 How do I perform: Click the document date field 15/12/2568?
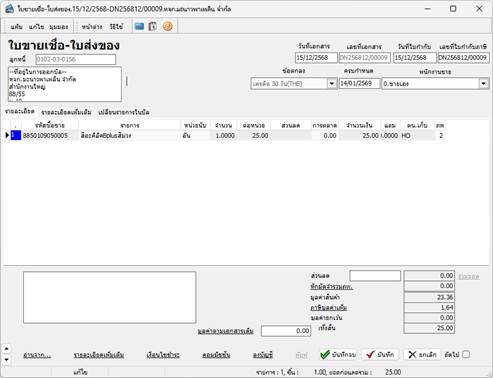click(316, 58)
